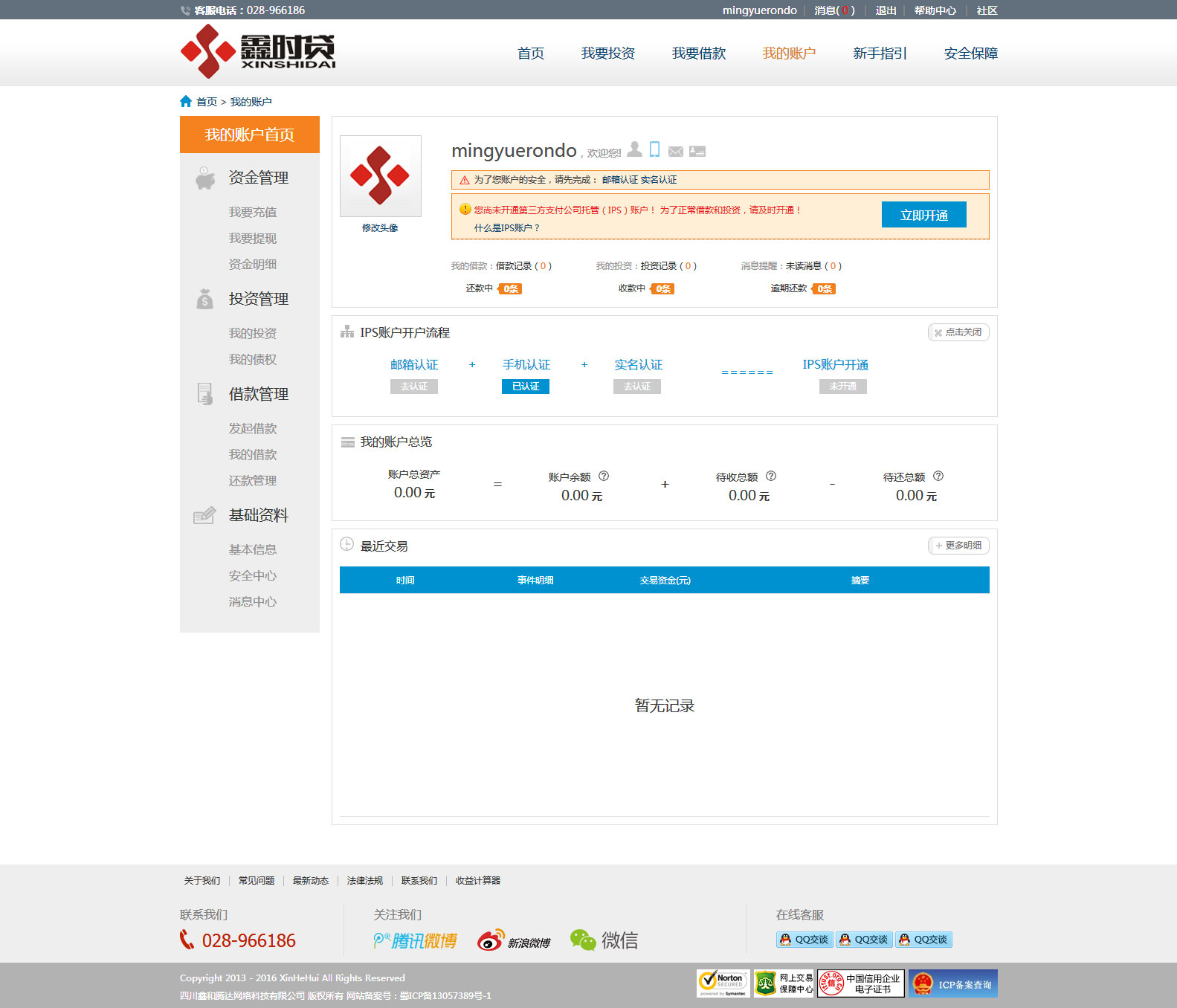Viewport: 1177px width, 1008px height.
Task: Click the WeChat icon in footer
Action: tap(604, 940)
